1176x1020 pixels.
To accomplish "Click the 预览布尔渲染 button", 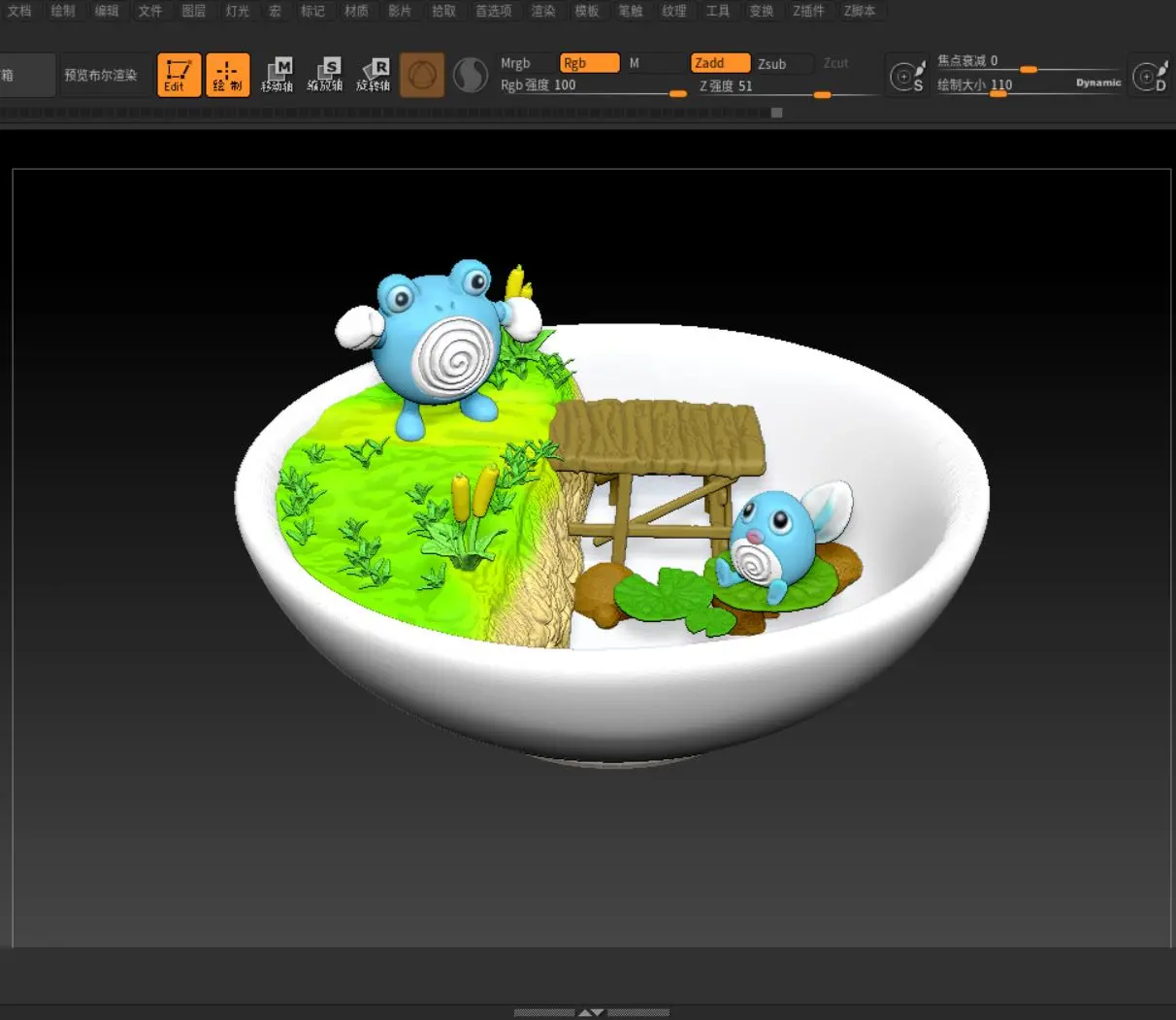I will (x=101, y=75).
